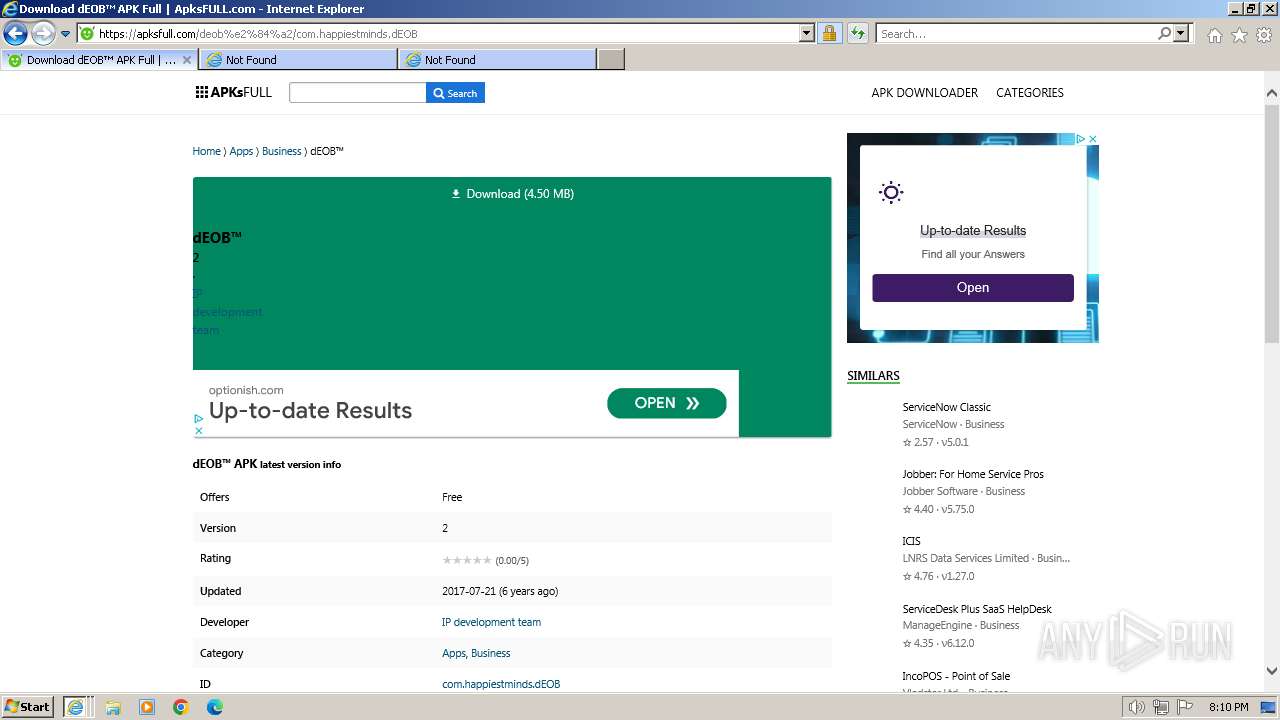
Task: Switch to the second Not Found tab
Action: click(497, 60)
